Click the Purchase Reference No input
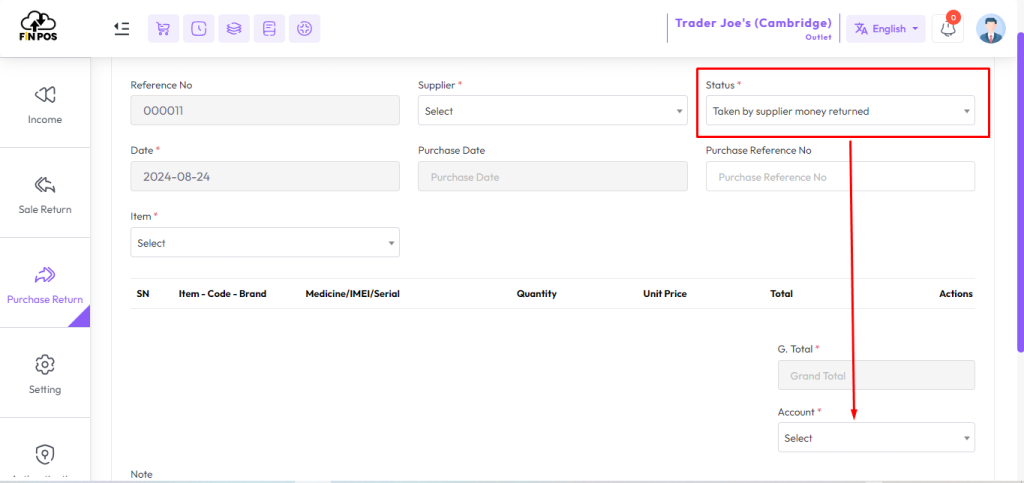Screen dimensions: 1024x483 coord(840,176)
